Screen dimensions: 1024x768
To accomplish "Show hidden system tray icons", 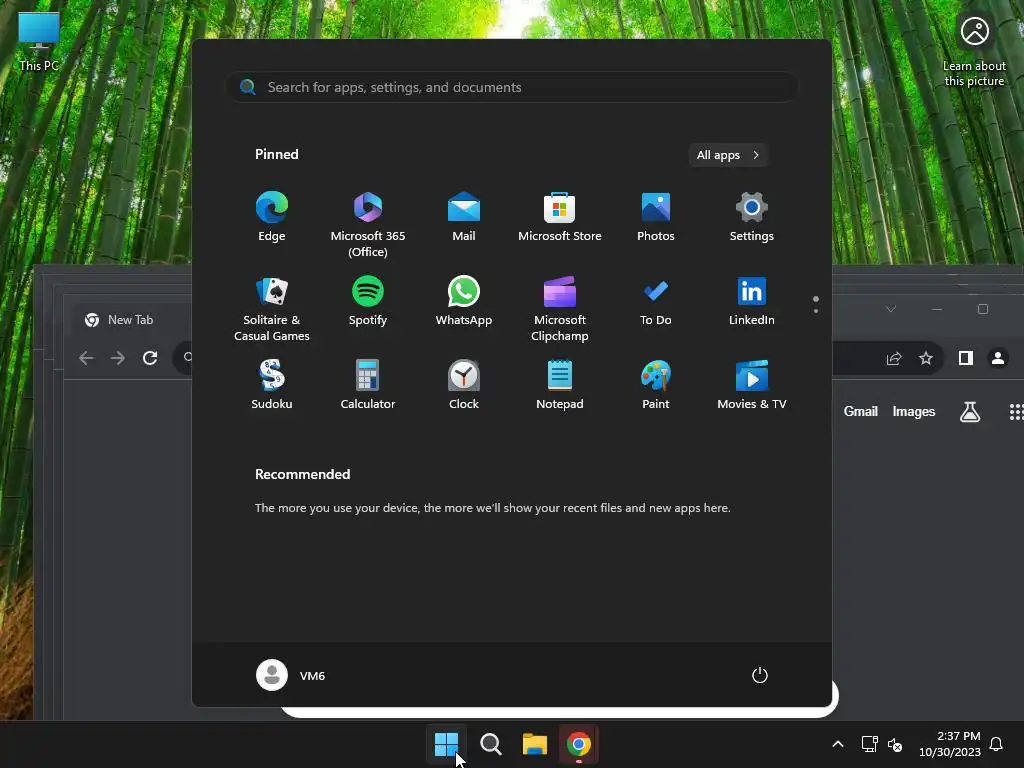I will click(838, 744).
